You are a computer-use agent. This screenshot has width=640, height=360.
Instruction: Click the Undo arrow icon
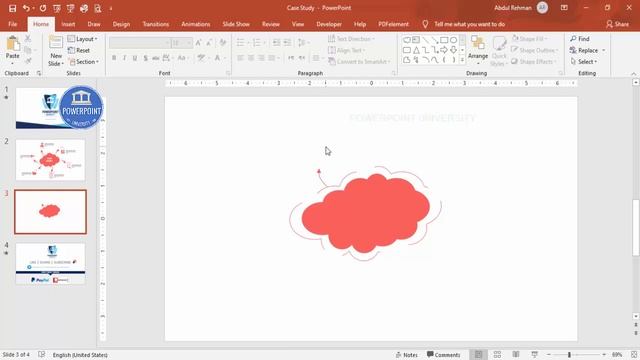pos(26,8)
